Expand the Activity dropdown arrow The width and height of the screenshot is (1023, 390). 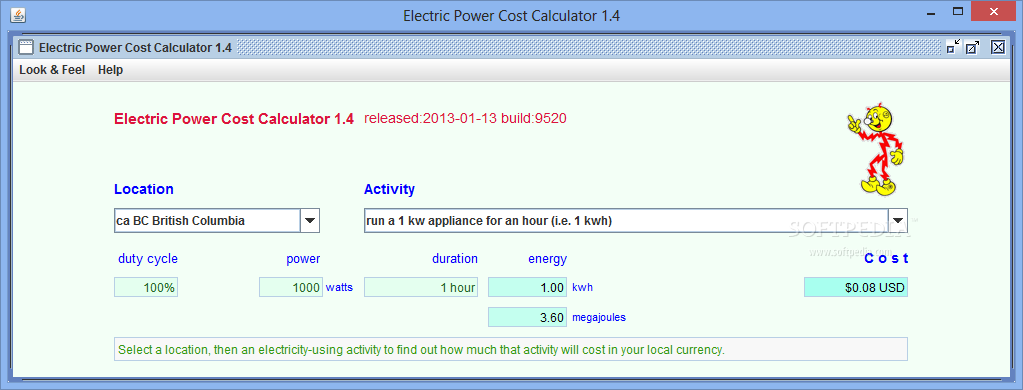[898, 220]
